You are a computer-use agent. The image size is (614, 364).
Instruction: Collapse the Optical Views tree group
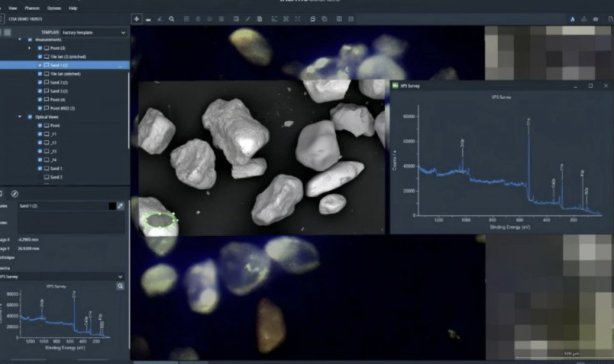[20, 117]
